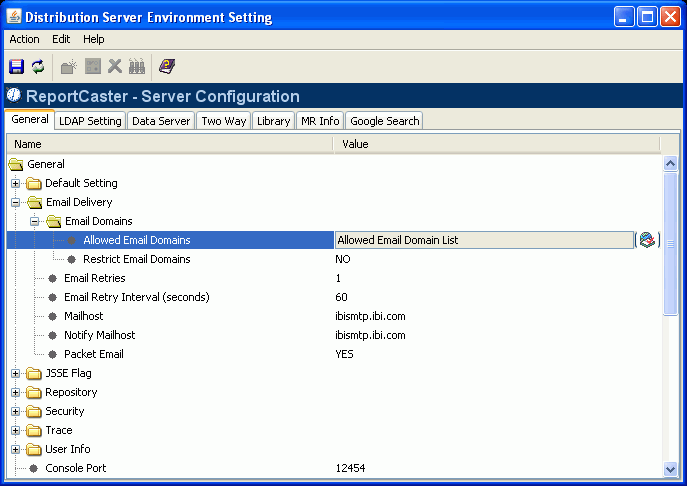Click the vertical scrollbar thumb
Image resolution: width=687 pixels, height=486 pixels.
670,244
